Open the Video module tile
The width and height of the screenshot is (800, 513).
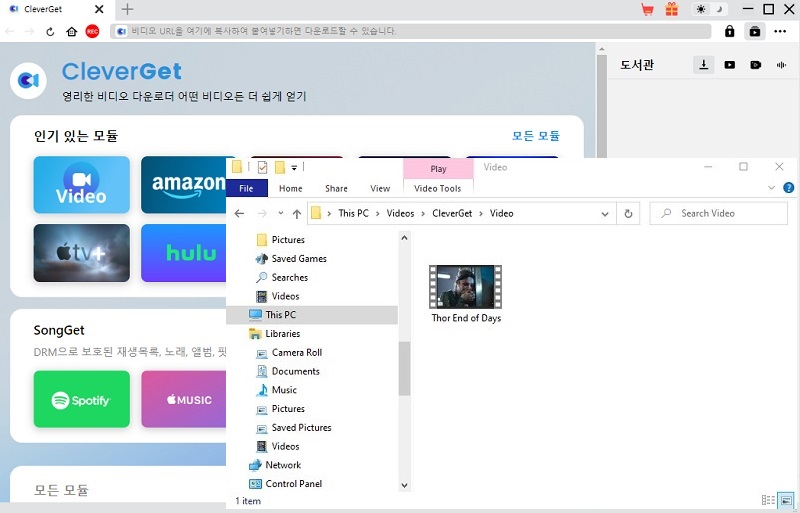coord(82,185)
